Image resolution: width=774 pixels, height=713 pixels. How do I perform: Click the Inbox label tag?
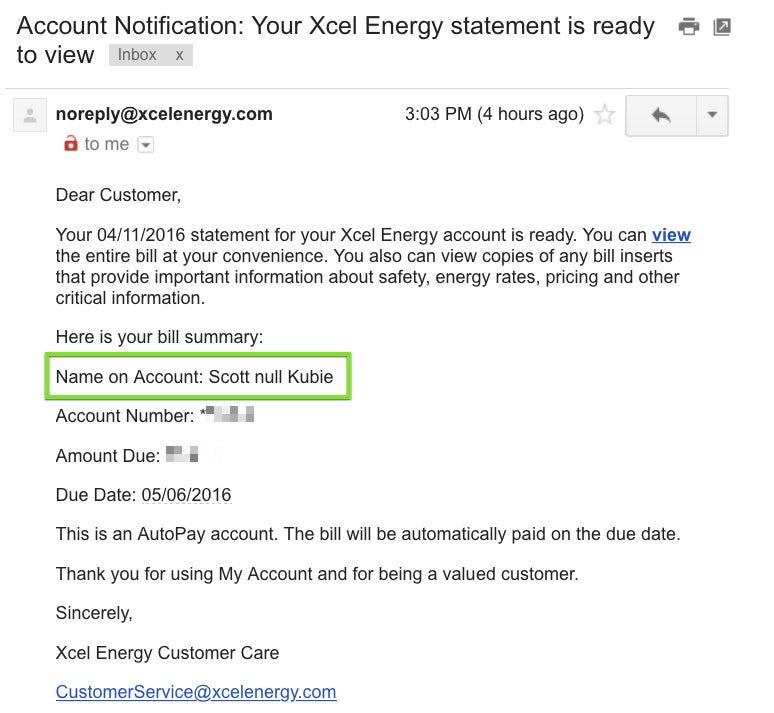137,55
